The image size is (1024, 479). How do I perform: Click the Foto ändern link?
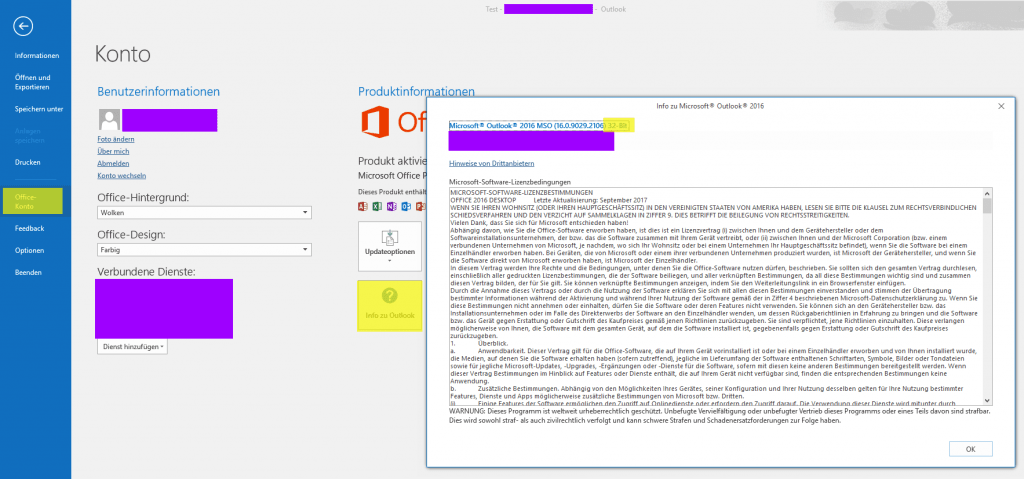(x=116, y=139)
